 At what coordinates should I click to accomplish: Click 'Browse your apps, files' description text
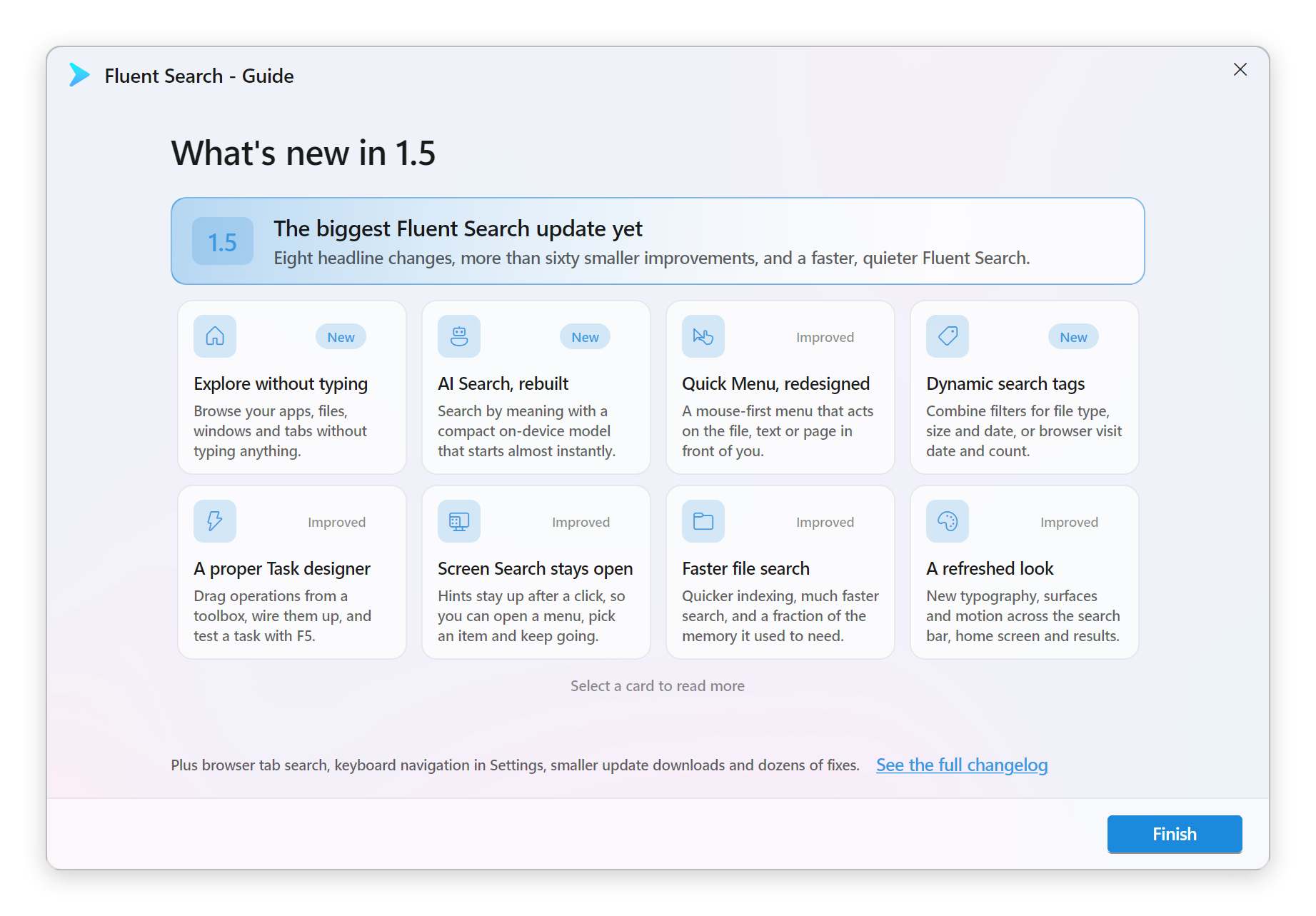pyautogui.click(x=280, y=431)
